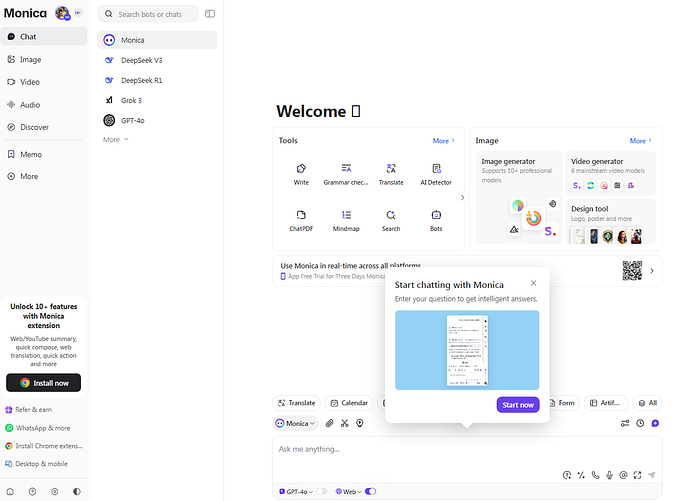
Task: Select Video in the left sidebar
Action: [x=43, y=82]
